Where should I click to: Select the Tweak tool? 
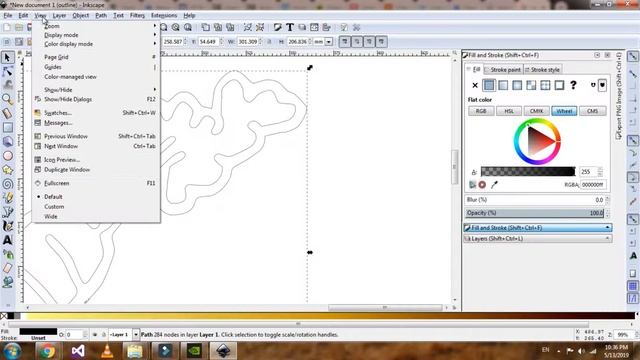tap(7, 86)
